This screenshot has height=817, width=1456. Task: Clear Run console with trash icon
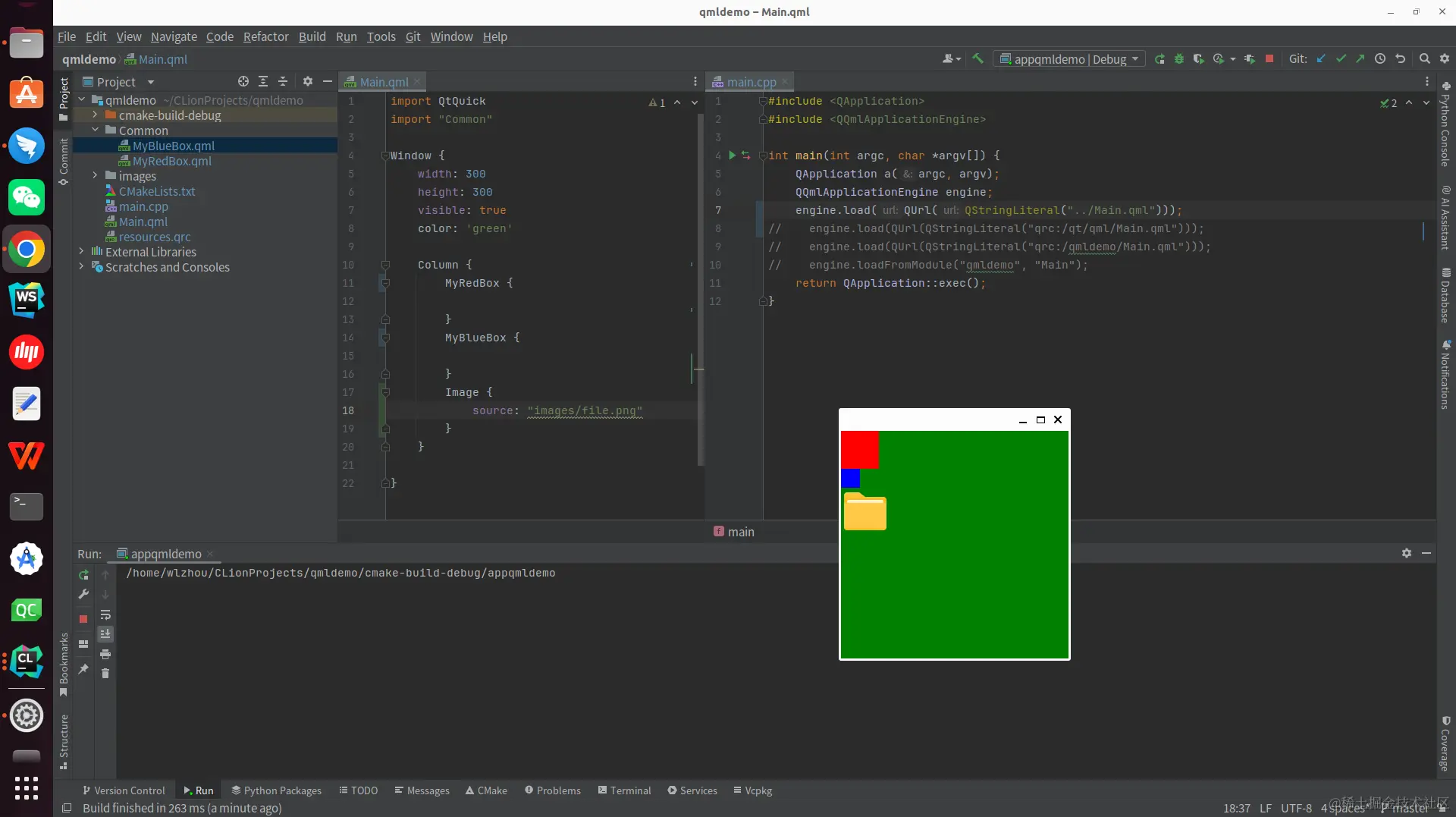pos(105,674)
